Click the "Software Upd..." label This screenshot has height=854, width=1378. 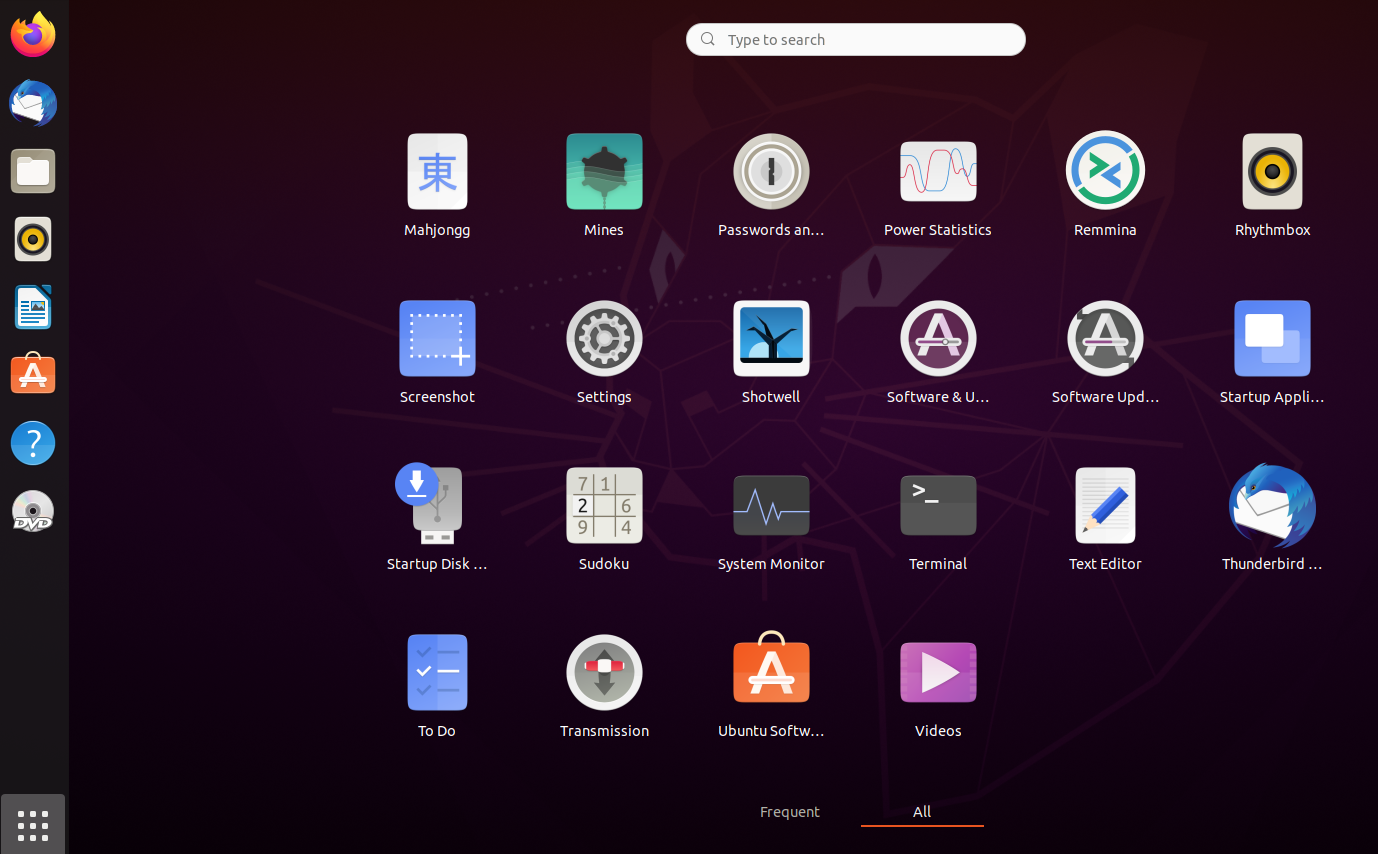1105,397
